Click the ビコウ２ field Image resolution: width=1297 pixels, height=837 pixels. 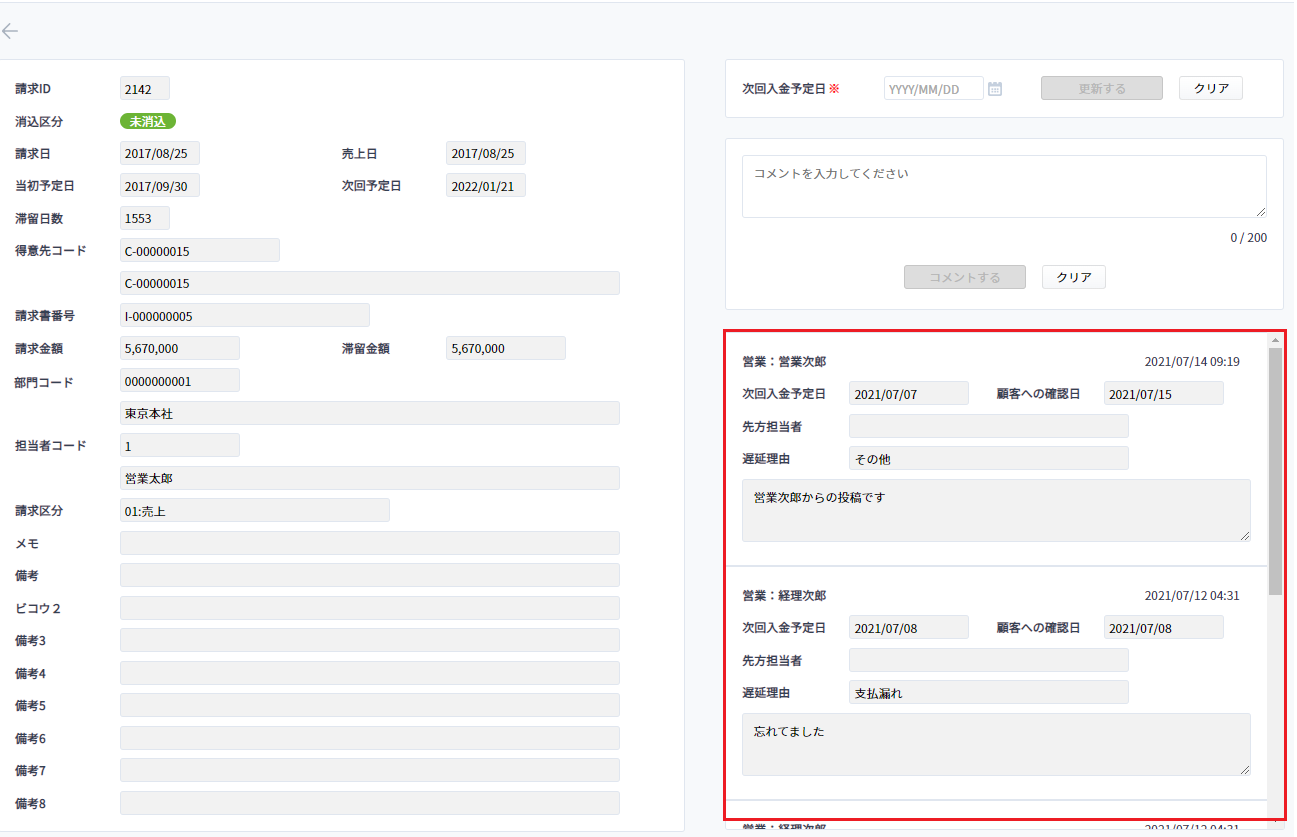pyautogui.click(x=370, y=608)
